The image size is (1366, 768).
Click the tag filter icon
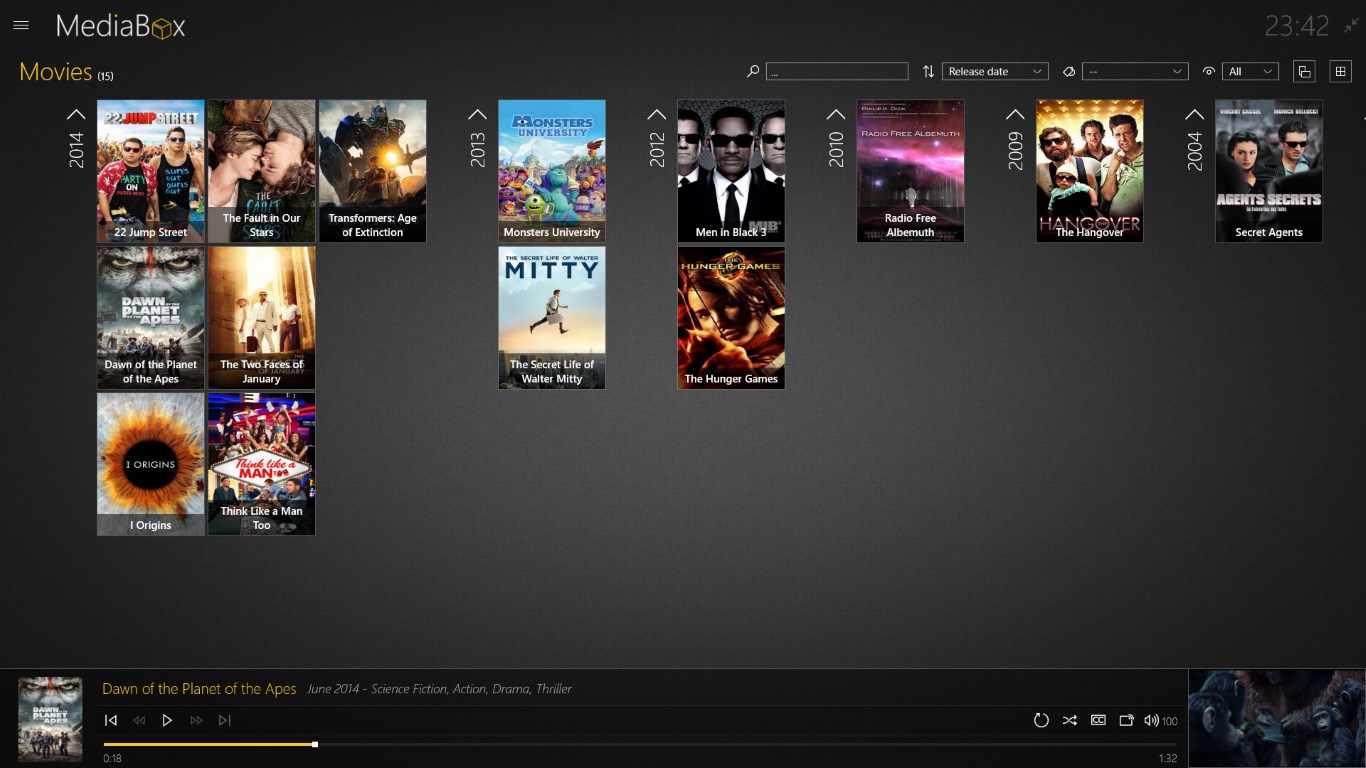[x=1068, y=71]
